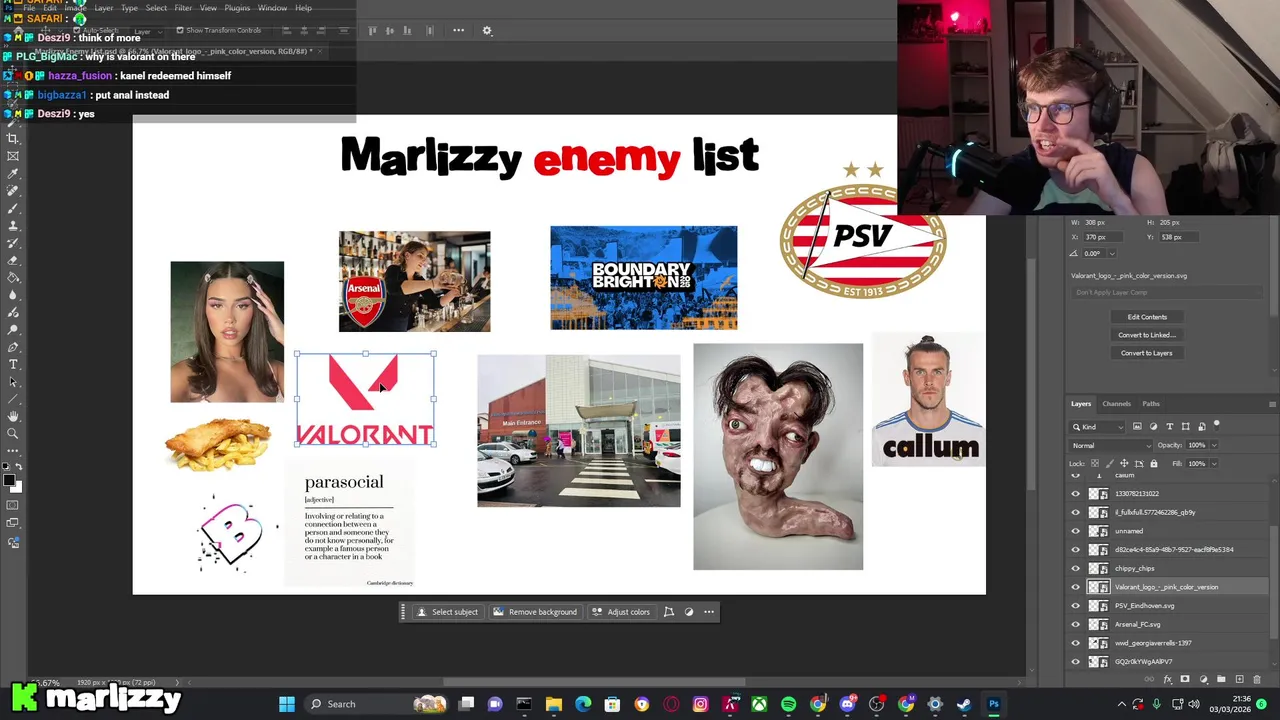This screenshot has height=720, width=1280.
Task: Switch to the Paths tab
Action: point(1151,404)
